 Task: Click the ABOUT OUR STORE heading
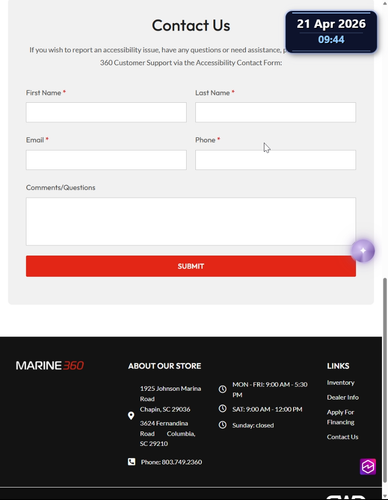tap(165, 366)
